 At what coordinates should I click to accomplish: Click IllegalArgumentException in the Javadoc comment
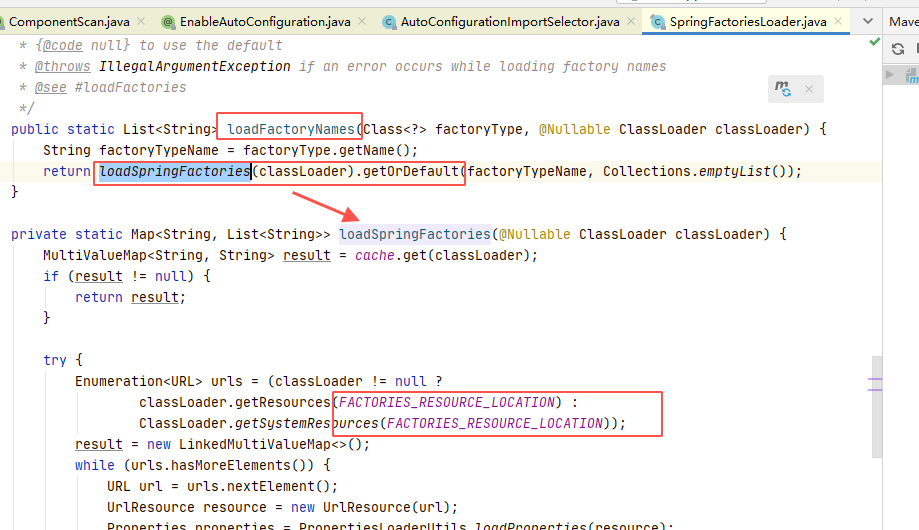click(195, 66)
